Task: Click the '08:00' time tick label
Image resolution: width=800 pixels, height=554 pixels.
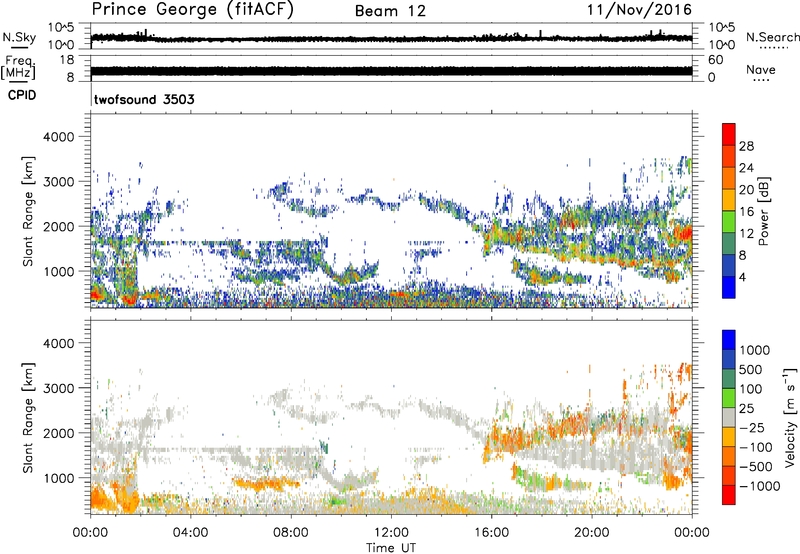Action: coord(291,533)
